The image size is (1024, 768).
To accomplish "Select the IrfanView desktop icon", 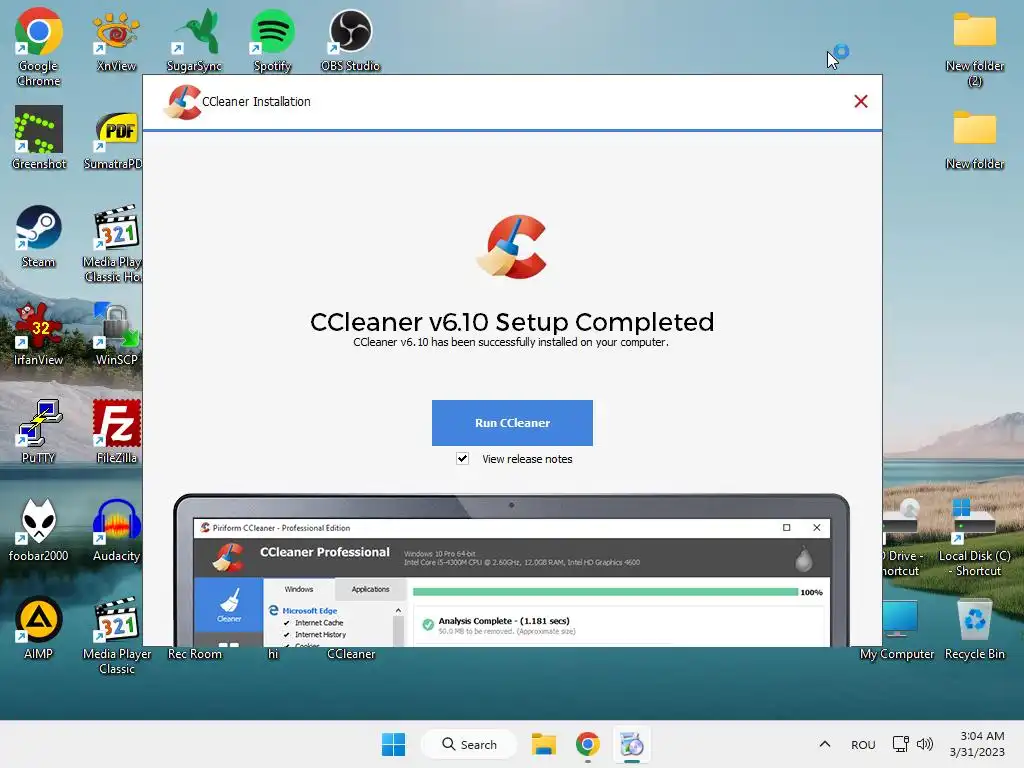I will pyautogui.click(x=39, y=334).
